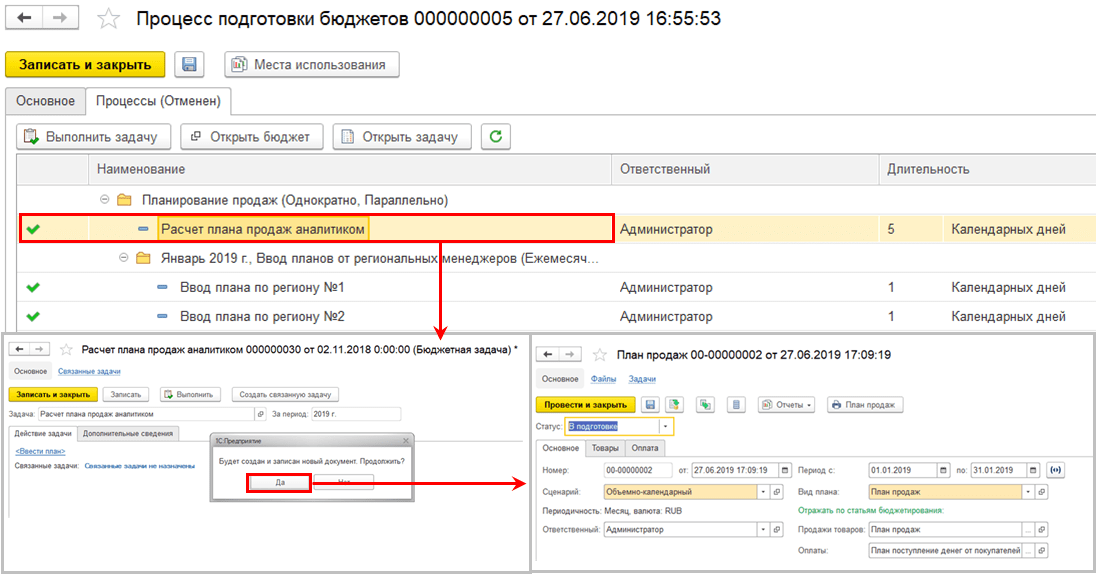Viewport: 1096px width, 574px height.
Task: Open the Продажи товаров budget item with its icon
Action: (x=1041, y=529)
